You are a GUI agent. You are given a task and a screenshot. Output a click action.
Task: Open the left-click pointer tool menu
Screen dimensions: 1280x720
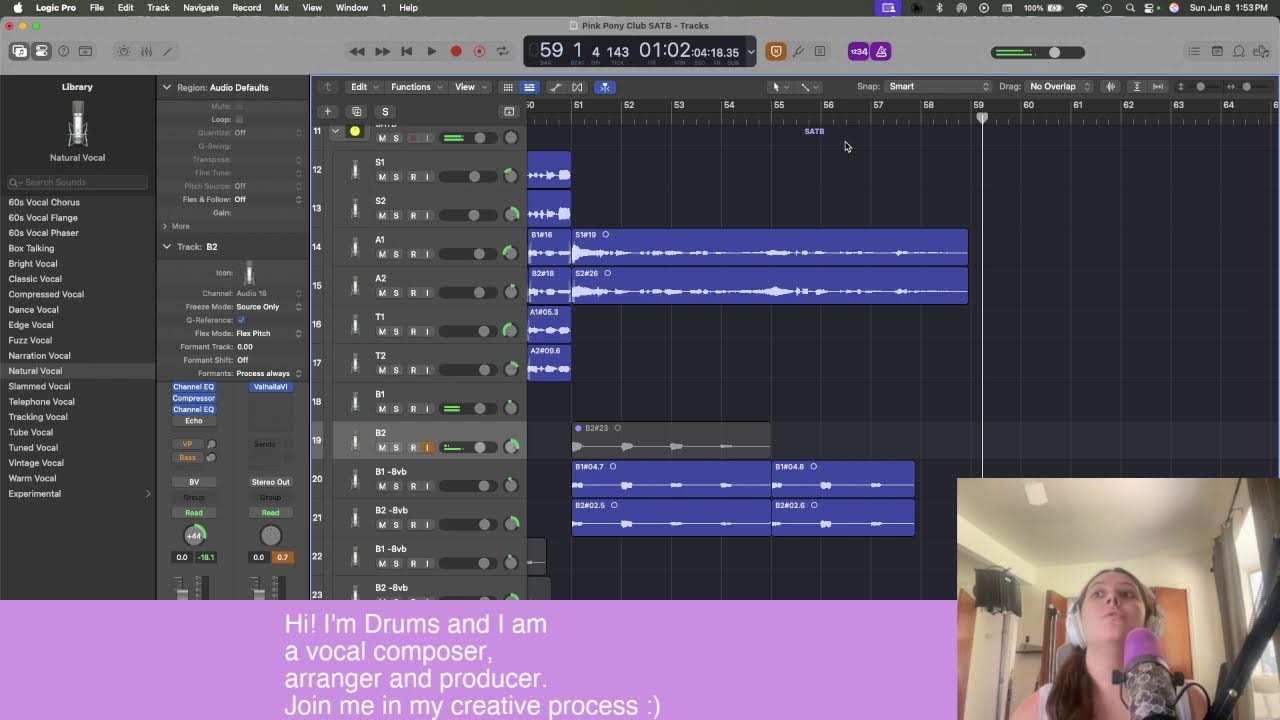[x=781, y=87]
